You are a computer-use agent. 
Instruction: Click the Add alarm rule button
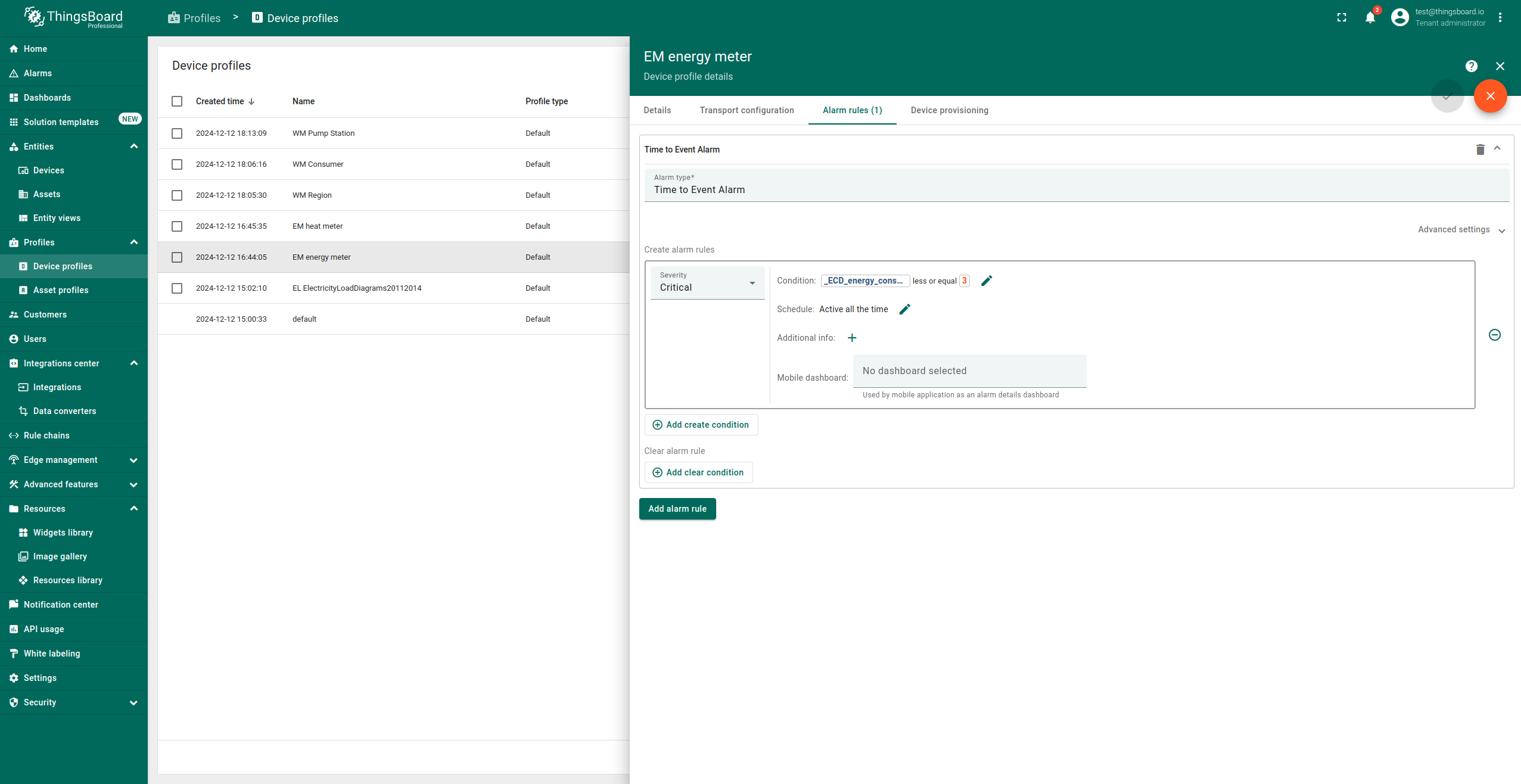click(677, 509)
